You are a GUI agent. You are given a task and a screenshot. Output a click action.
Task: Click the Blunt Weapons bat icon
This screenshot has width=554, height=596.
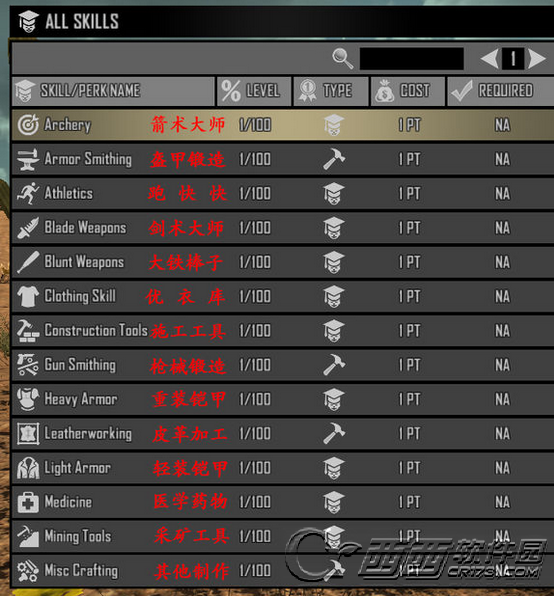[28, 262]
